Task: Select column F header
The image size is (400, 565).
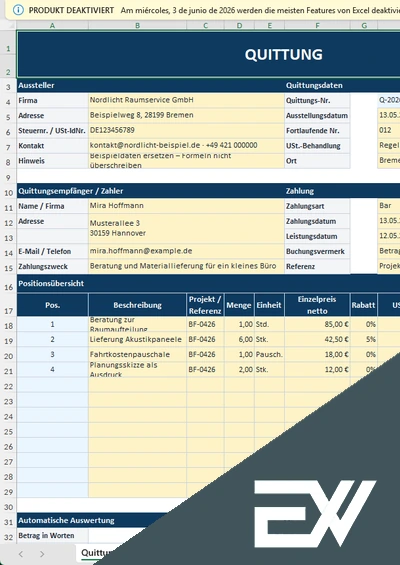Action: point(317,25)
